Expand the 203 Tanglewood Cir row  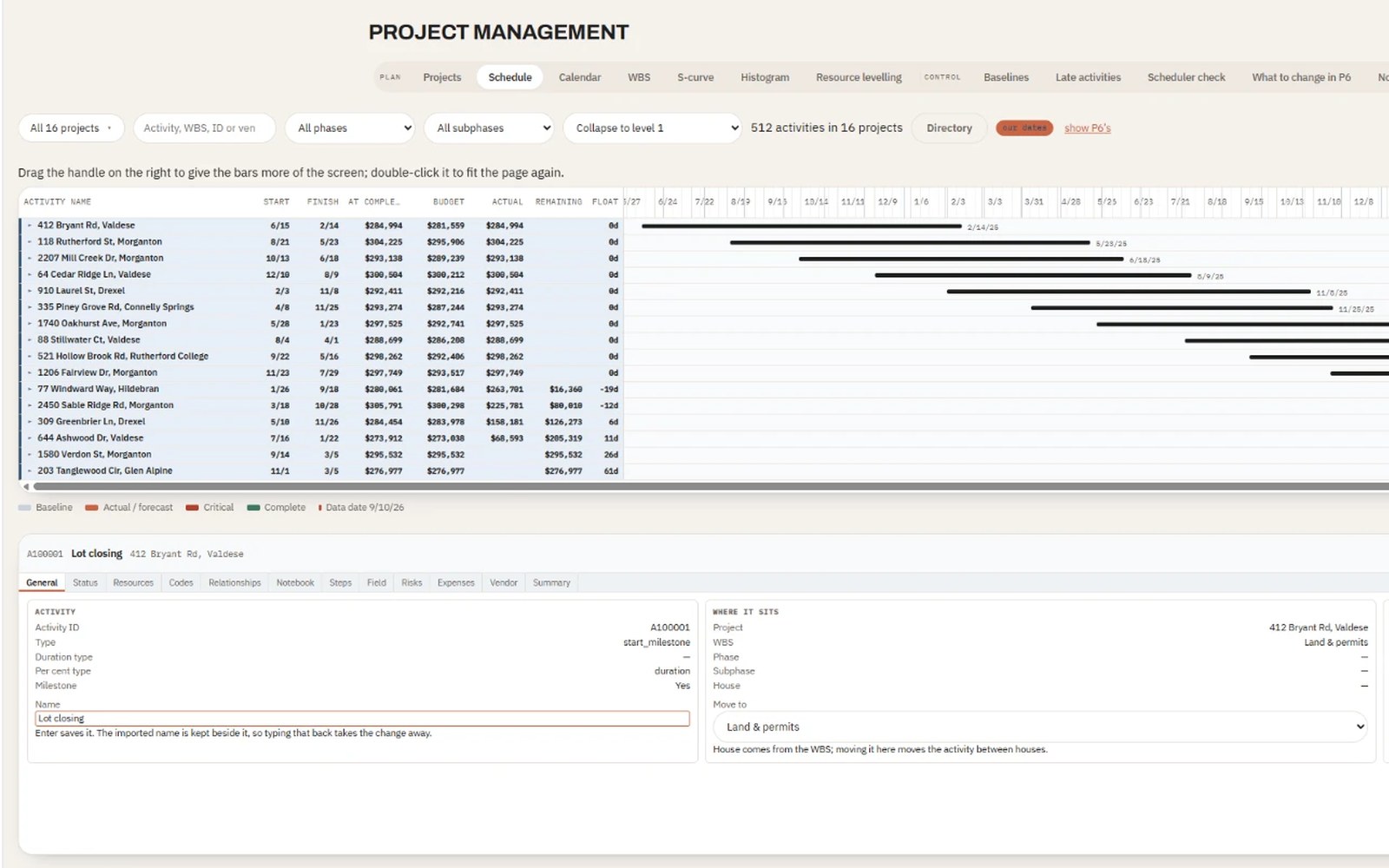[30, 471]
